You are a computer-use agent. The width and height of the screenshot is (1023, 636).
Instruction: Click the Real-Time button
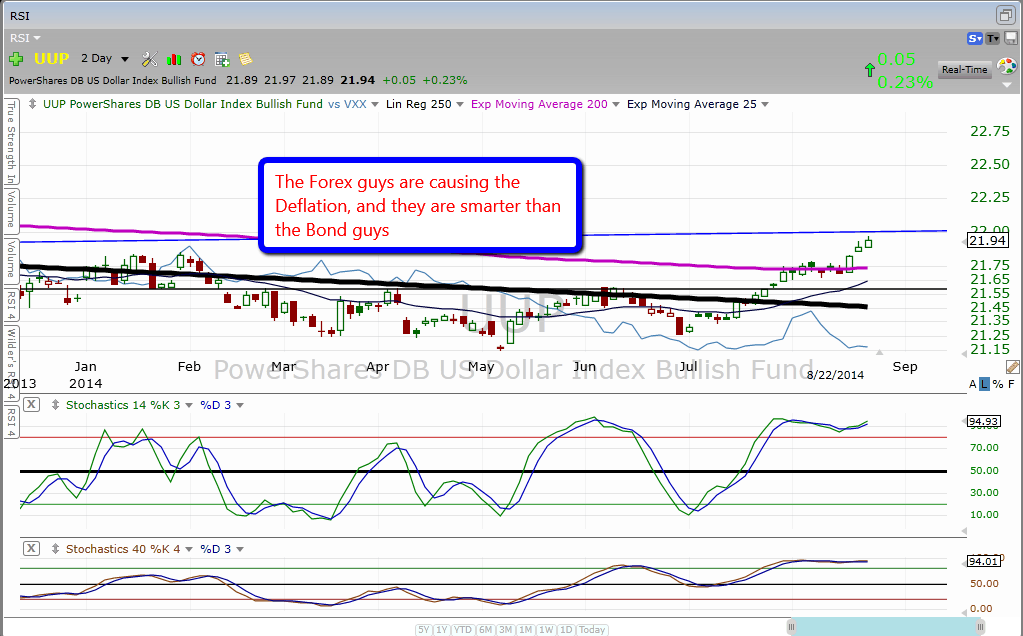coord(964,69)
